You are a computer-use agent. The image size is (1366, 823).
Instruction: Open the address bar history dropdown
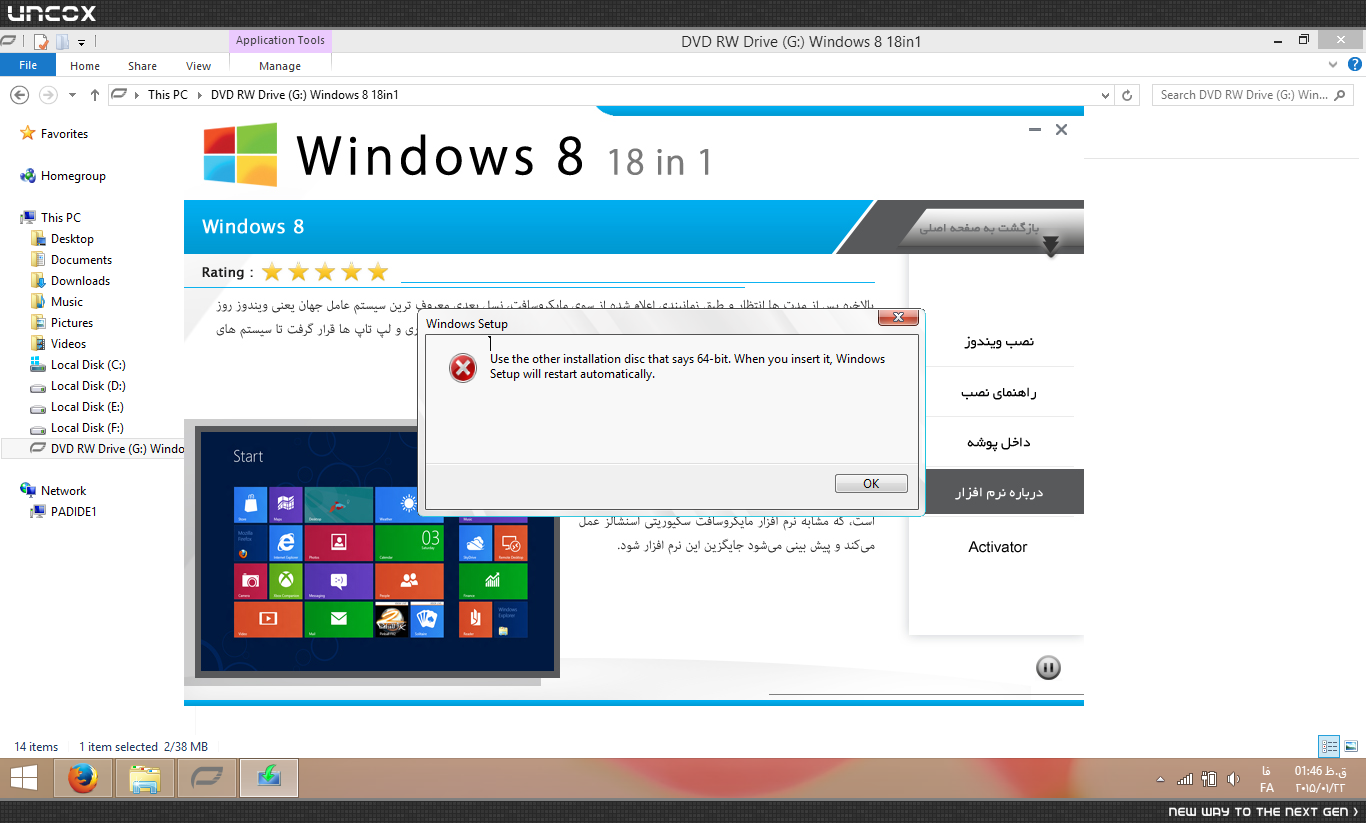1105,95
